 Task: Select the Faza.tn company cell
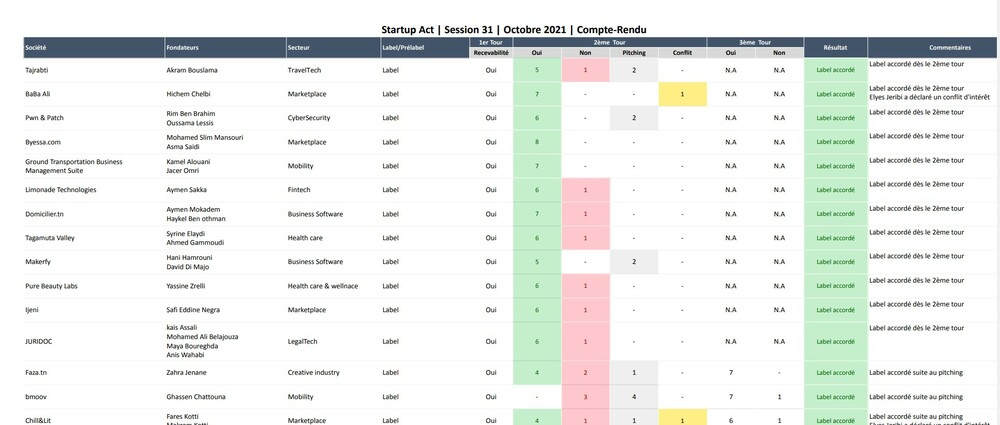38,373
